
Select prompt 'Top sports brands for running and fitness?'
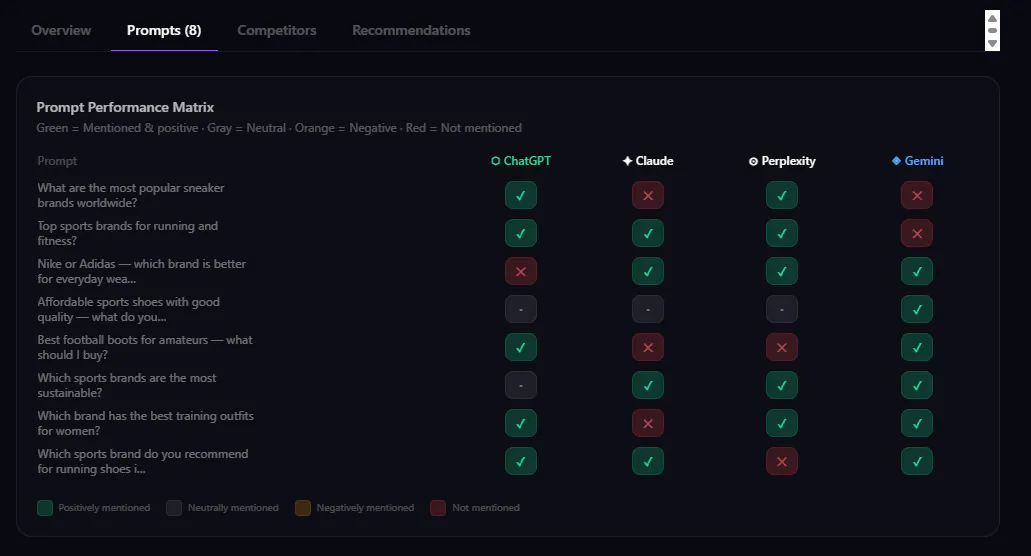[128, 233]
